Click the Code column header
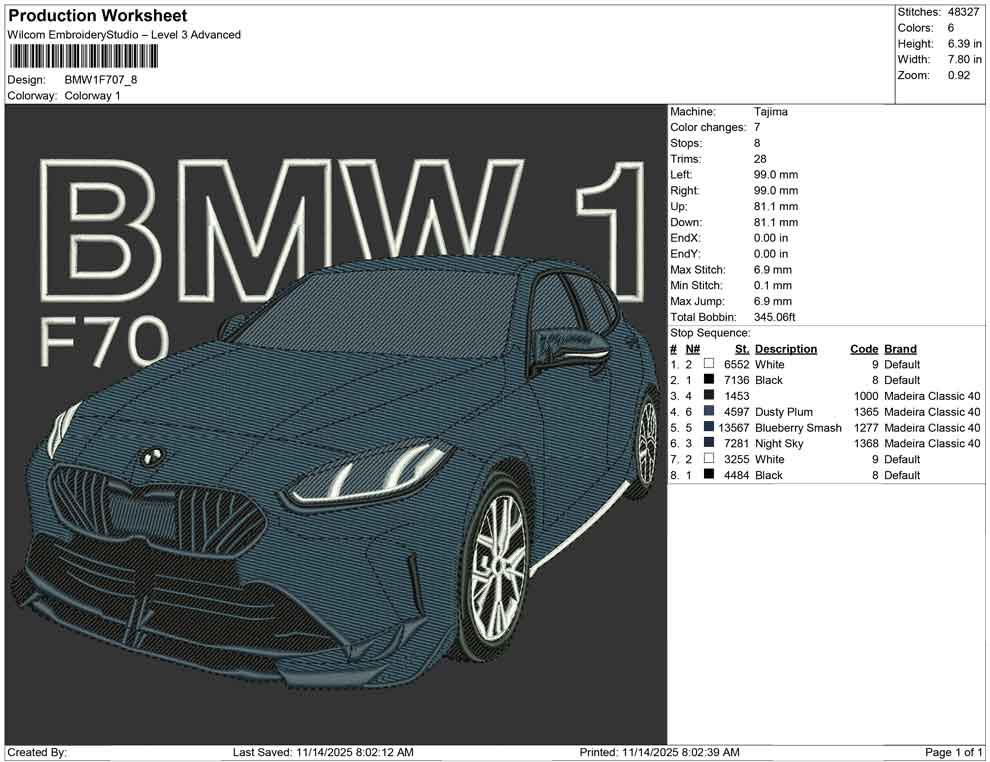Viewport: 990px width, 762px height. pos(863,348)
